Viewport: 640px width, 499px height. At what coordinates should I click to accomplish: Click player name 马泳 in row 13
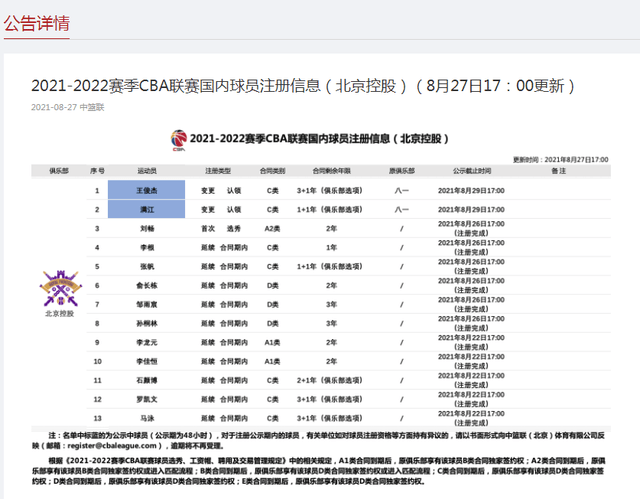(x=147, y=418)
